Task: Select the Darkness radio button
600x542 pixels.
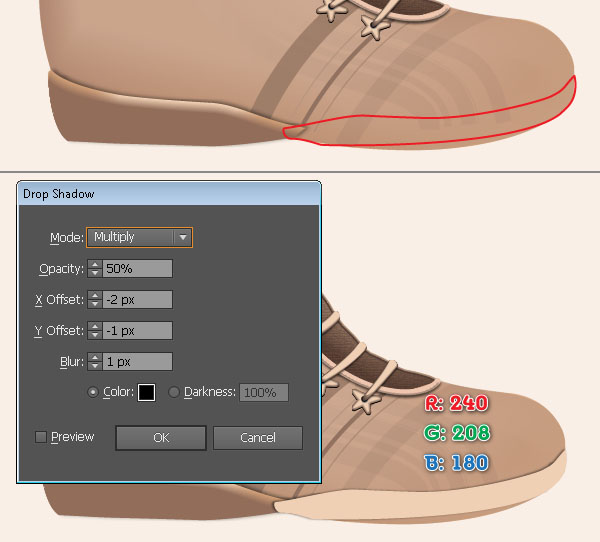Action: 174,392
